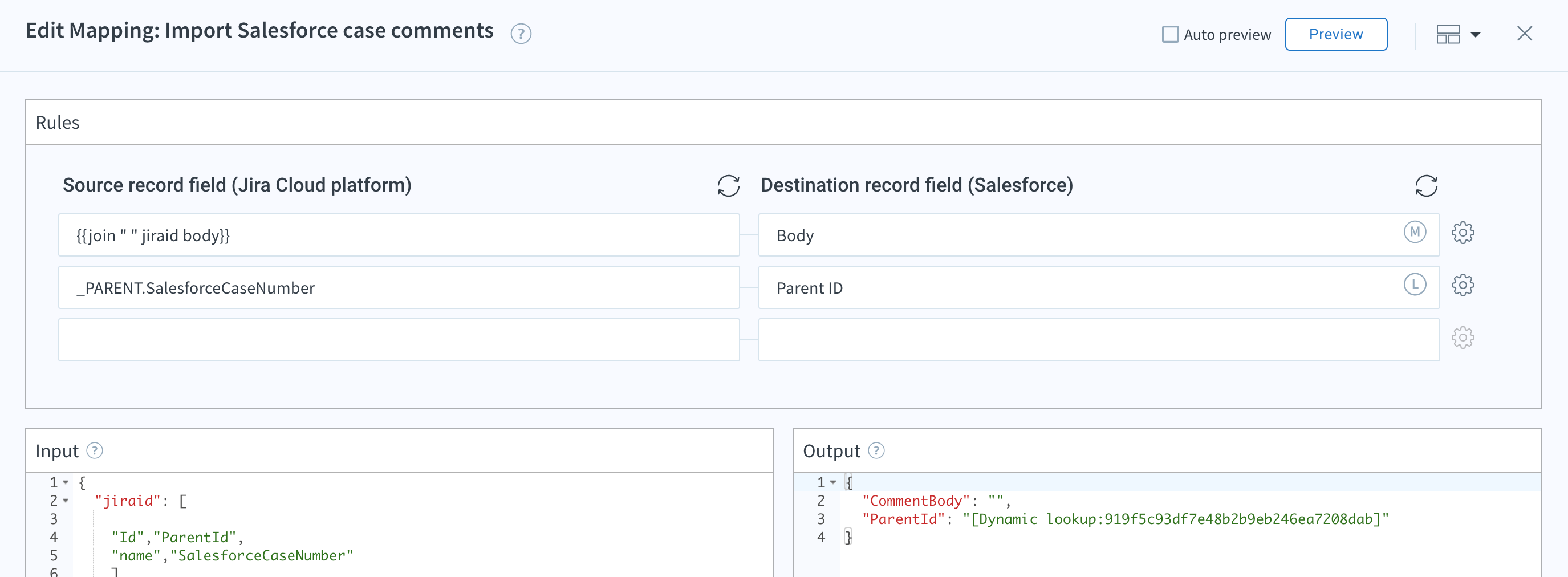Open the layout toggle dropdown arrow
1568x577 pixels.
(x=1475, y=35)
